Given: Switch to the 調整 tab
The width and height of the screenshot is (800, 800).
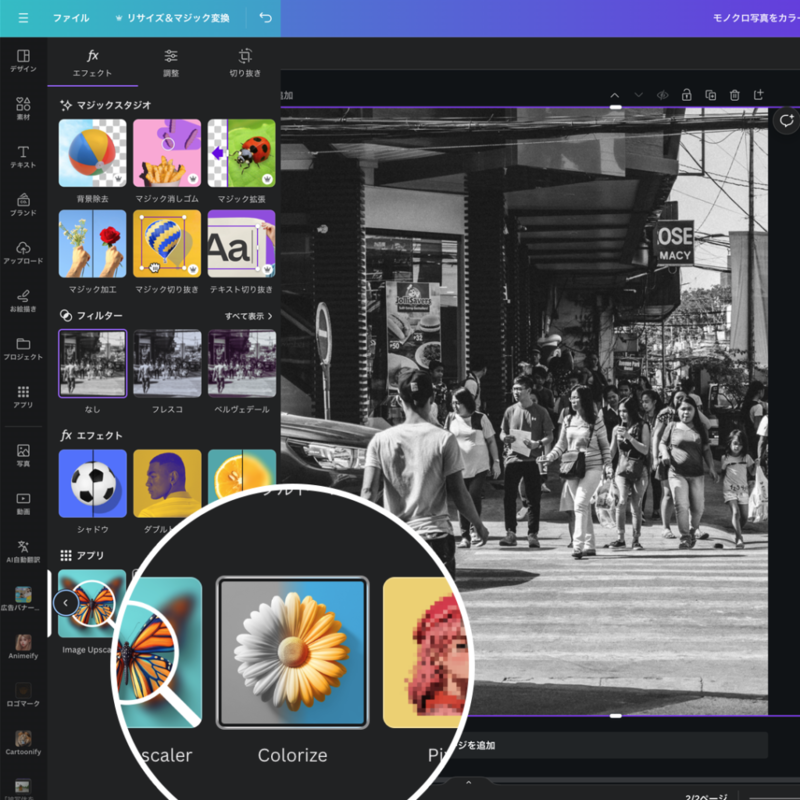Looking at the screenshot, I should (171, 63).
